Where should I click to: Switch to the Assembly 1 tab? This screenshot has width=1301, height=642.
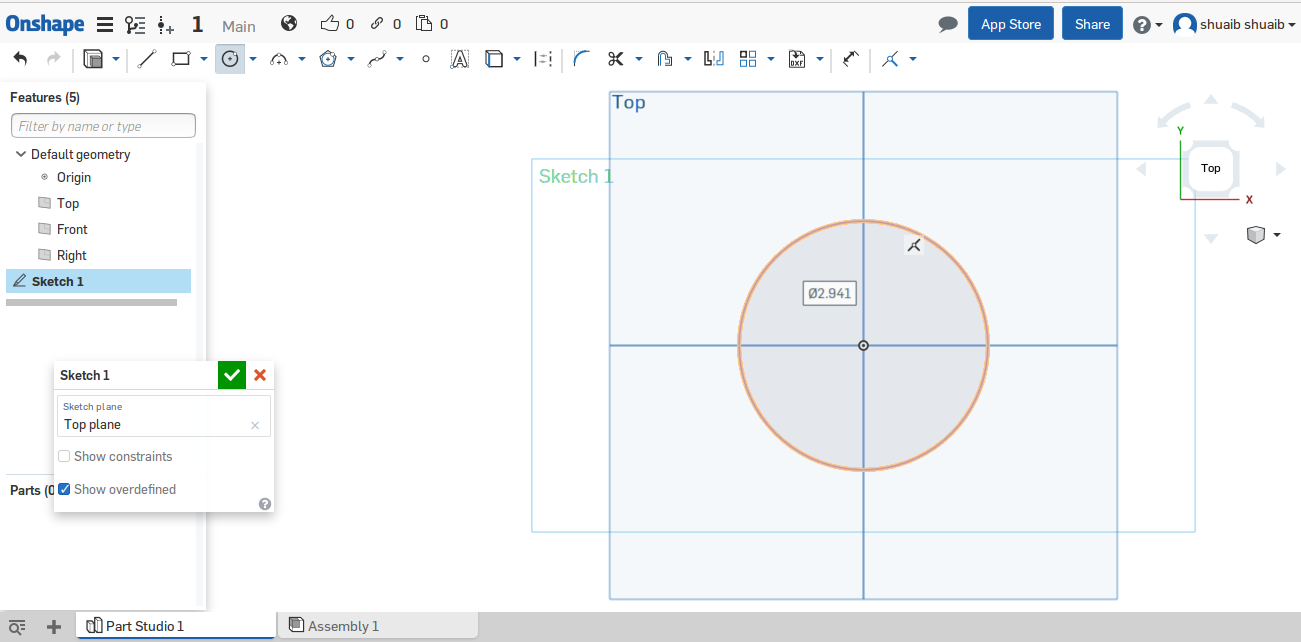pos(378,626)
